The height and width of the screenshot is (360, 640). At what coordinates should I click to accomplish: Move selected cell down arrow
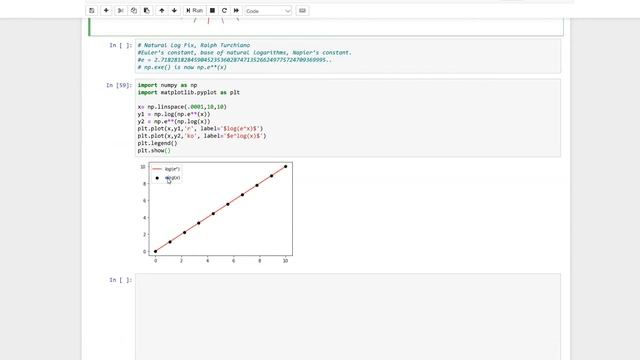coord(174,11)
